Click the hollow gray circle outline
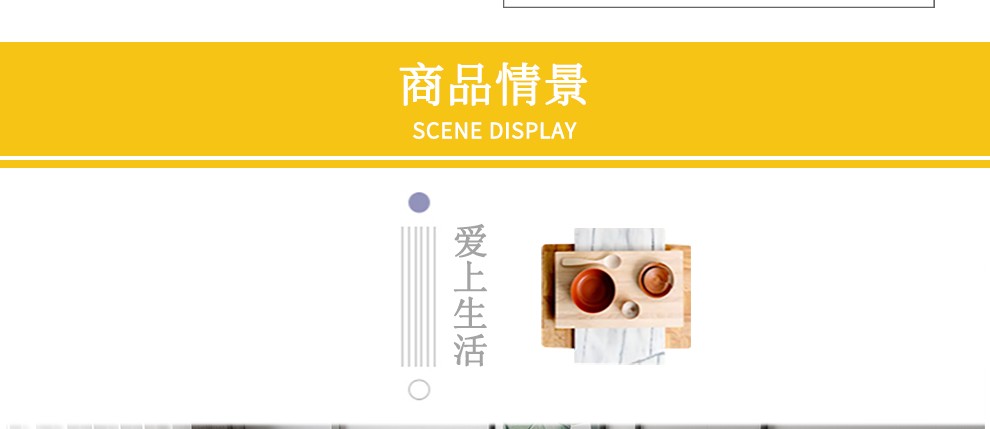 419,390
